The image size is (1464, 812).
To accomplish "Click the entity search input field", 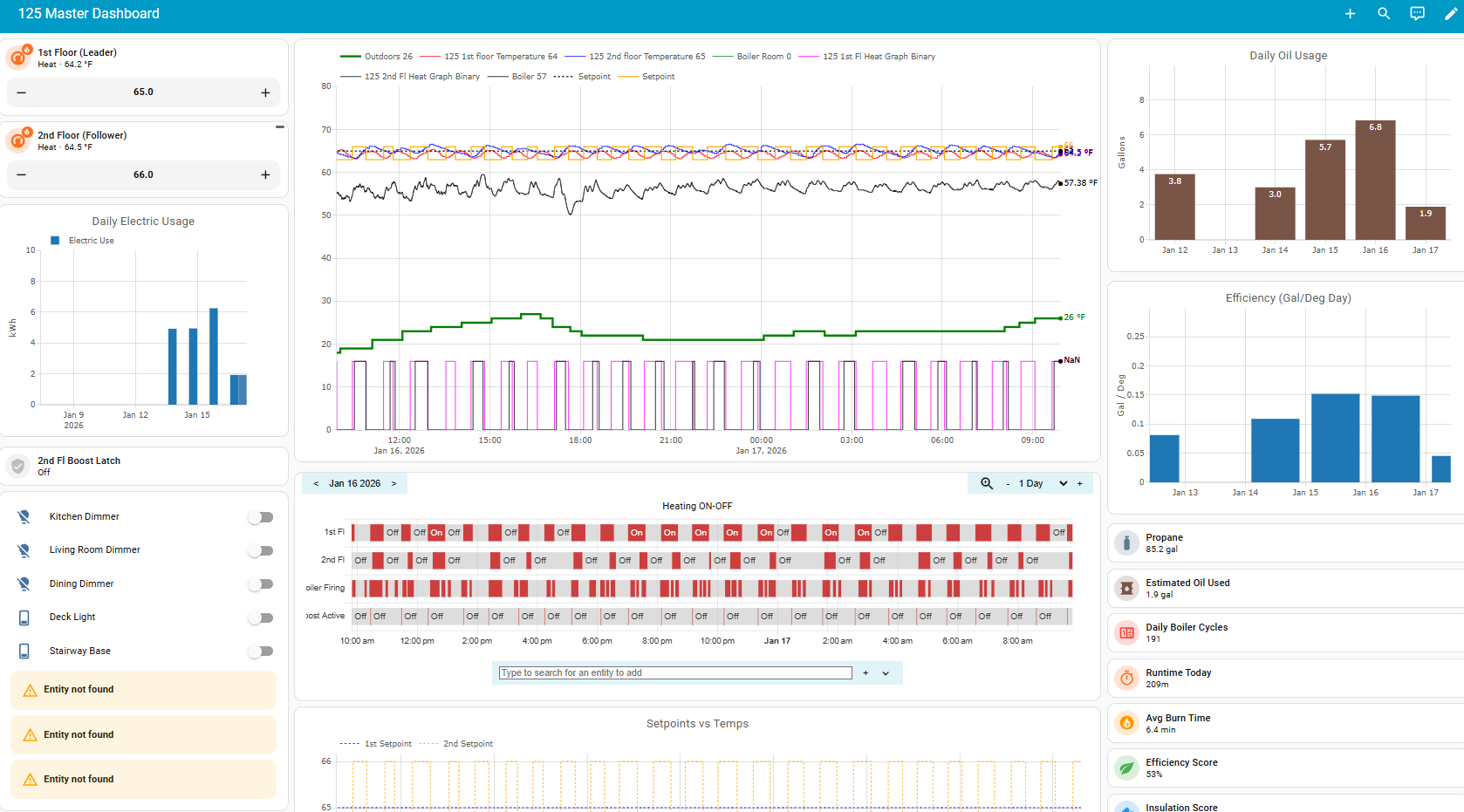I will pos(674,673).
